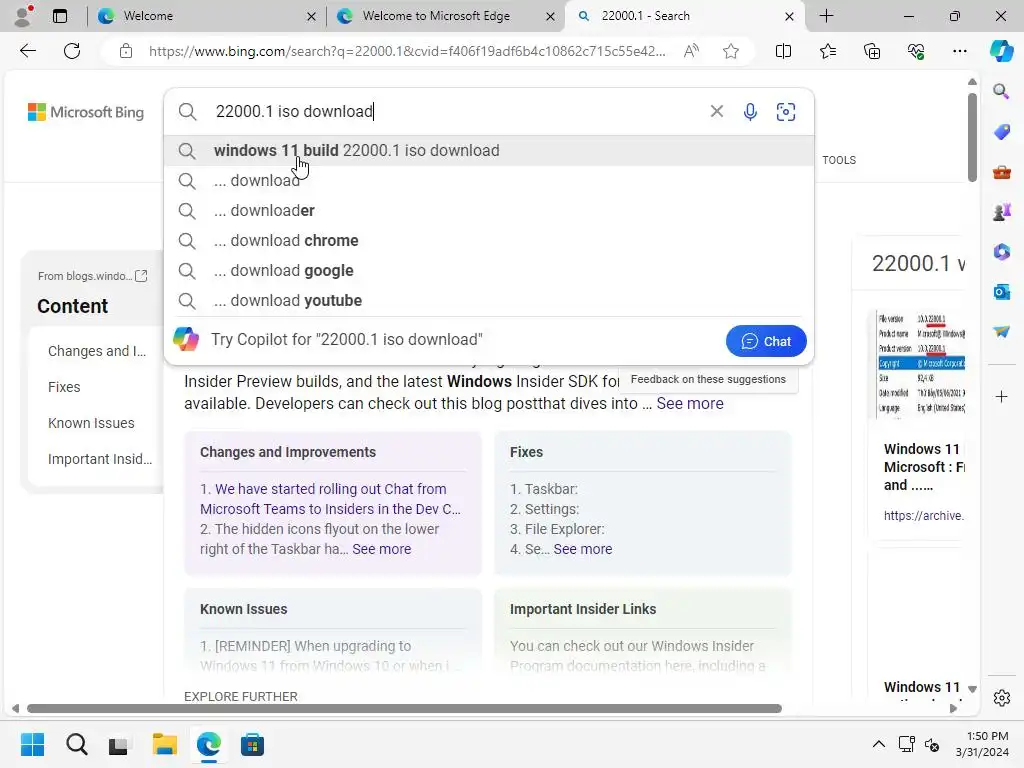Screen dimensions: 1024x768
Task: Open the Windows Start menu
Action: [x=33, y=744]
